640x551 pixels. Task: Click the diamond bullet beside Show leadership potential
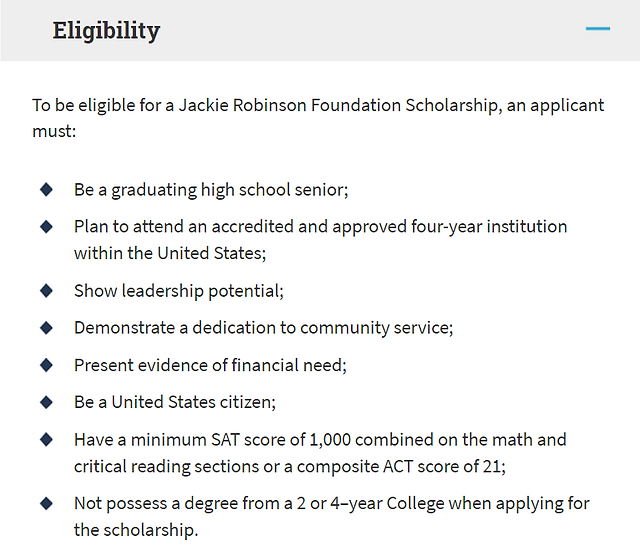pyautogui.click(x=47, y=291)
